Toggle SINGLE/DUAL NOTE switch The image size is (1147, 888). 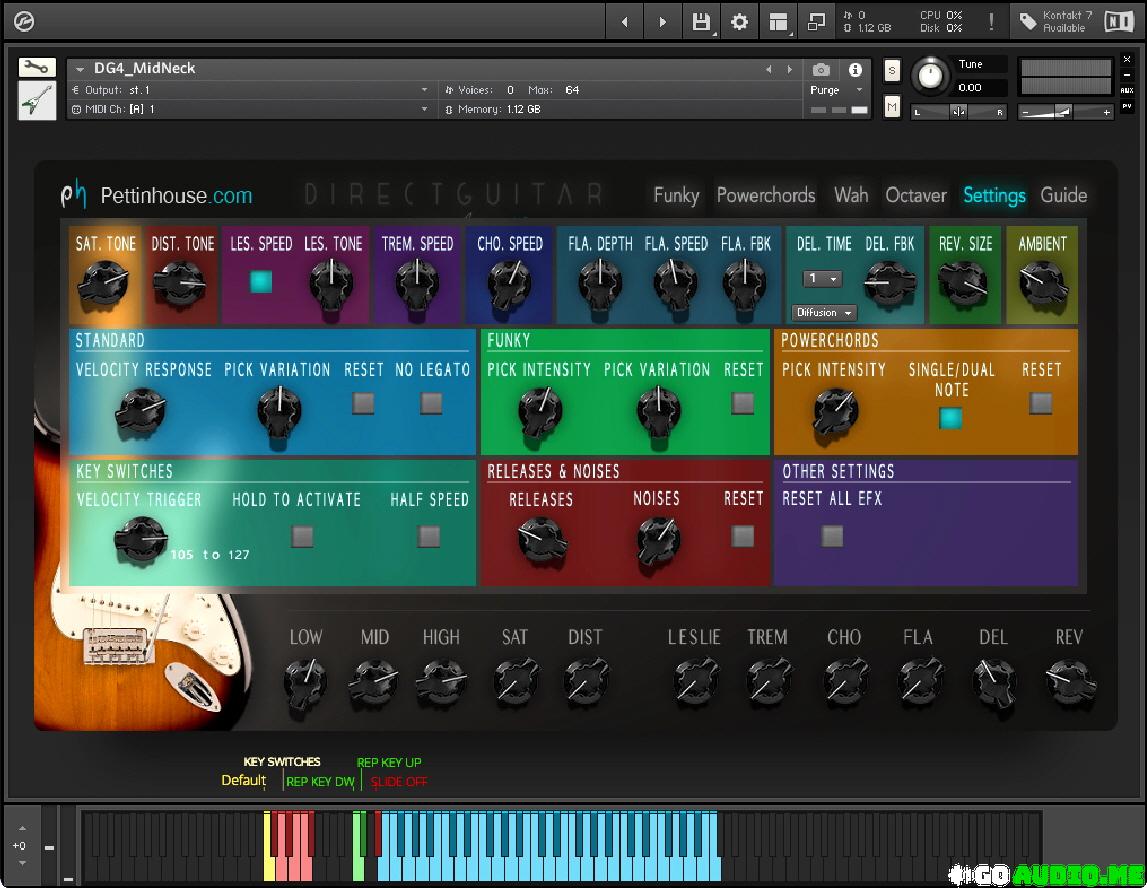point(950,418)
